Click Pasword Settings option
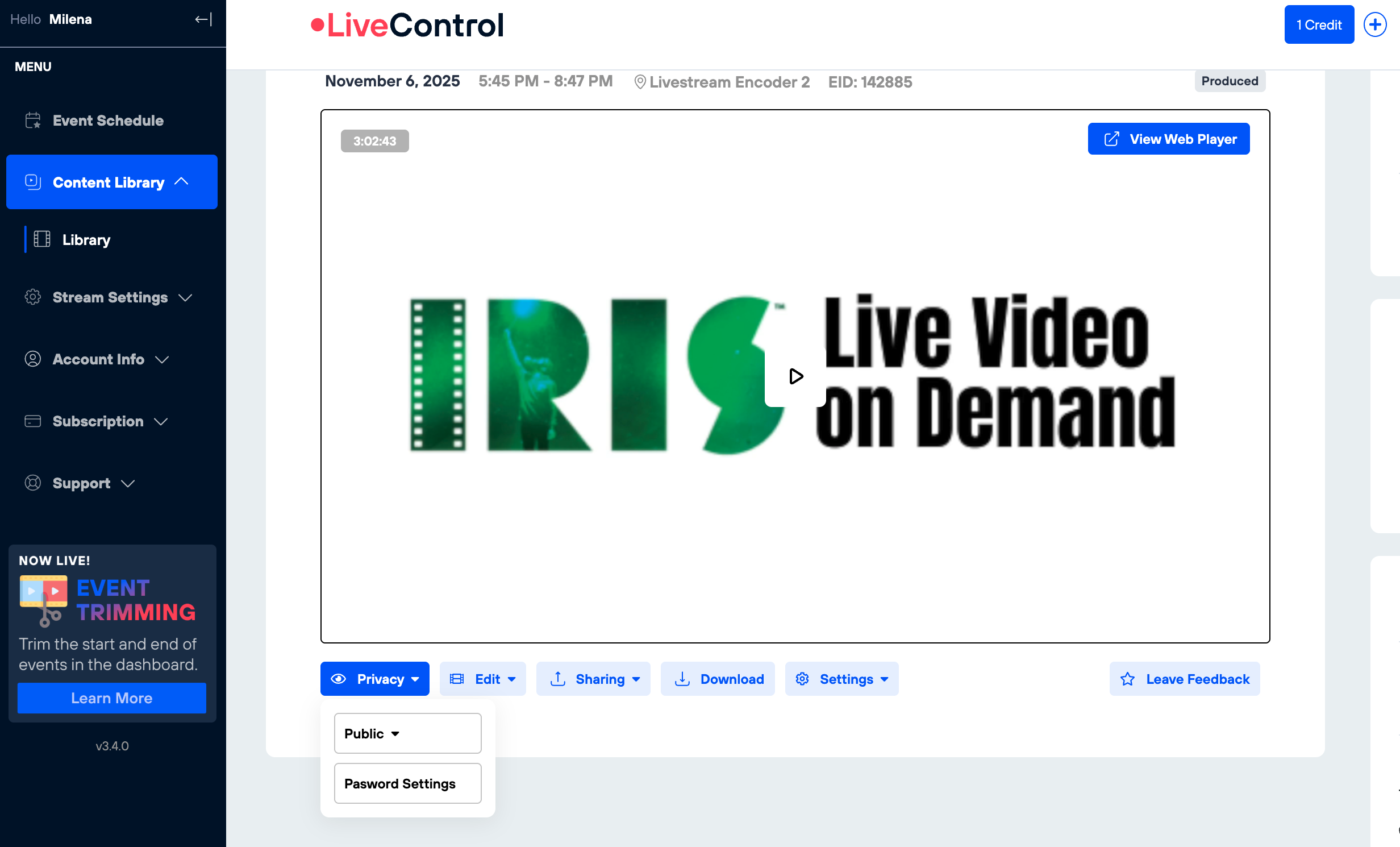 407,783
